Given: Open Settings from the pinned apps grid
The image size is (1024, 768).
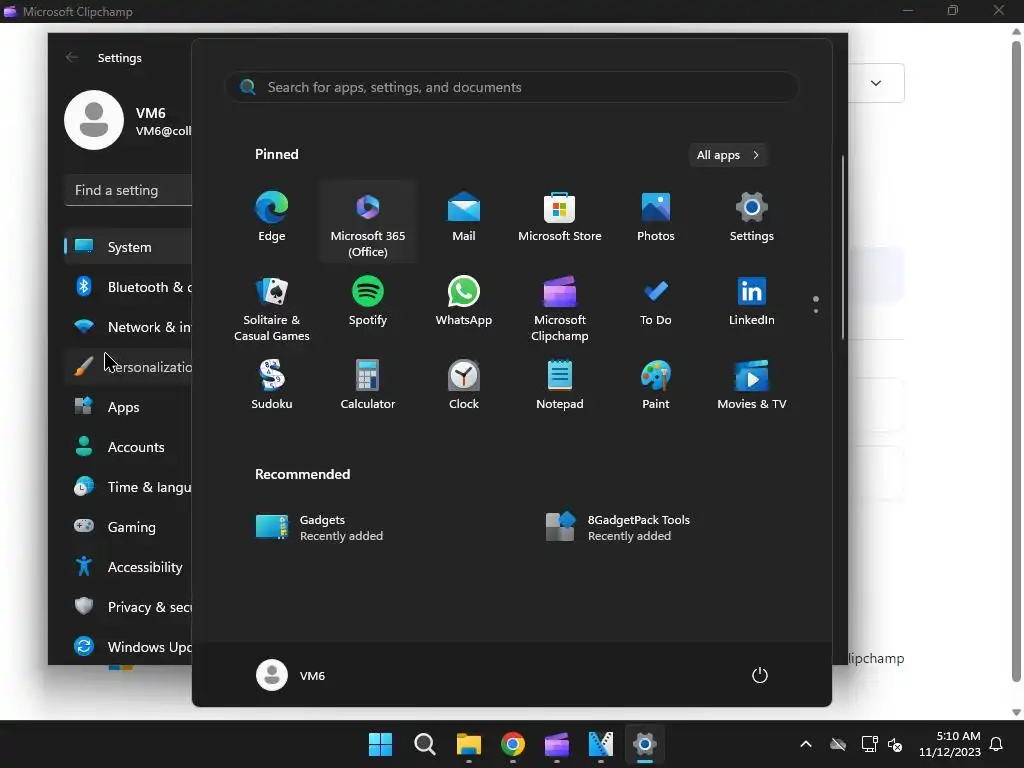Looking at the screenshot, I should (752, 219).
